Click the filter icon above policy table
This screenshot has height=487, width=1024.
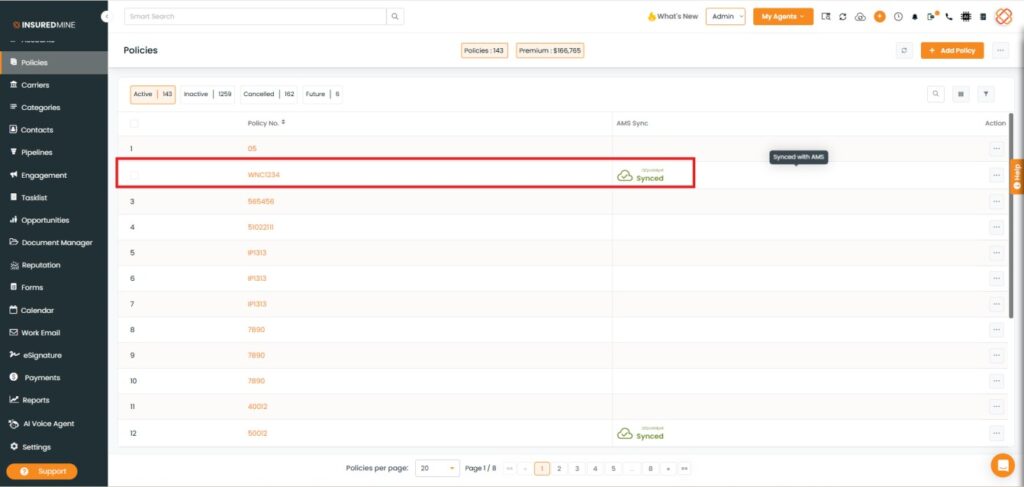pyautogui.click(x=986, y=94)
